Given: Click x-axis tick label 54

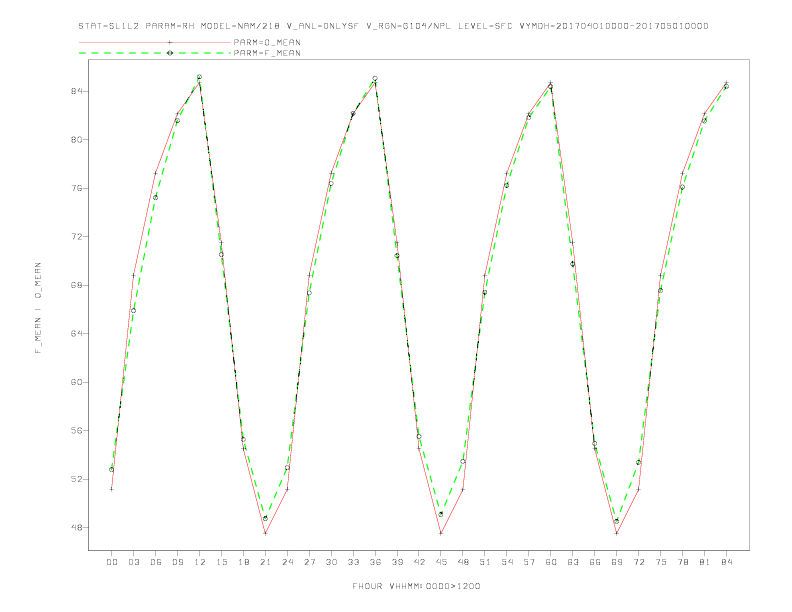Looking at the screenshot, I should (x=507, y=562).
